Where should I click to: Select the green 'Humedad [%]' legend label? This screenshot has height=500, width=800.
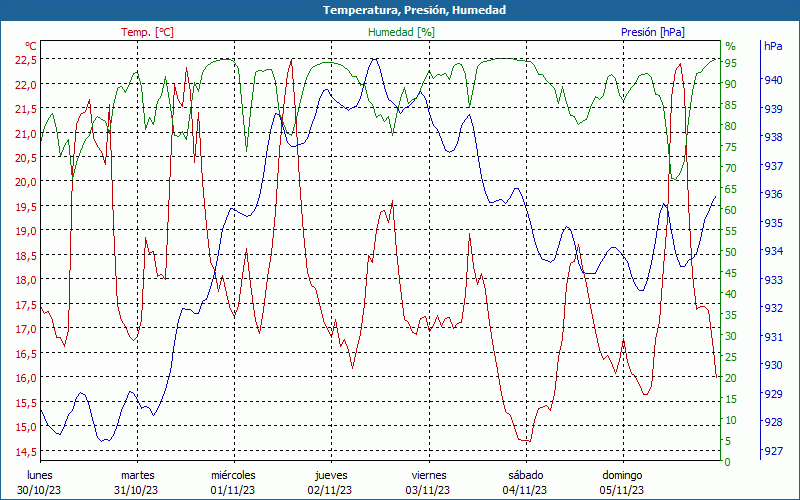pos(402,32)
